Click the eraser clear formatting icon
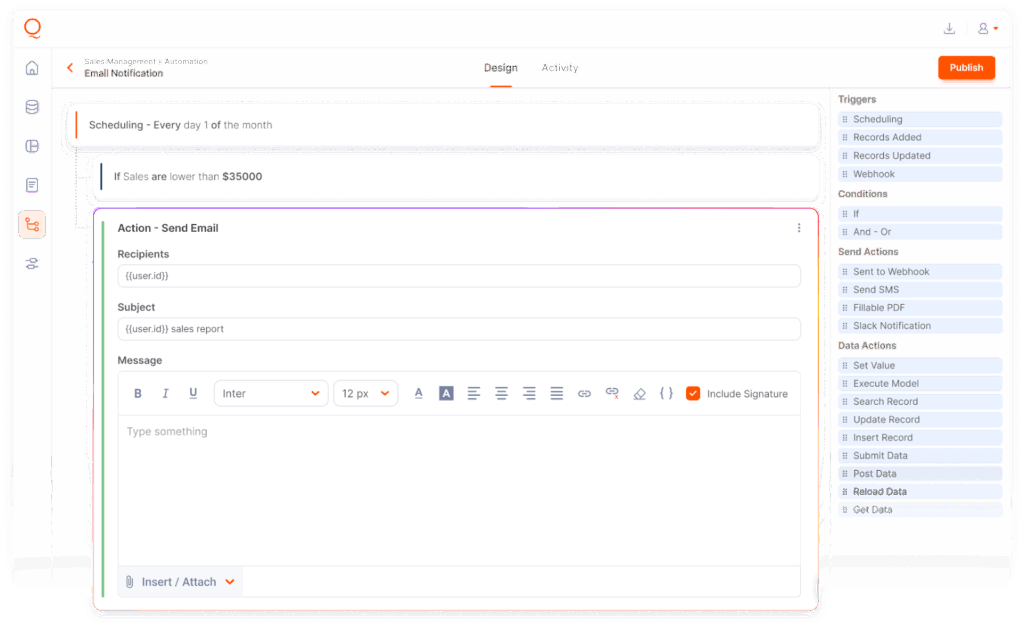 tap(639, 394)
